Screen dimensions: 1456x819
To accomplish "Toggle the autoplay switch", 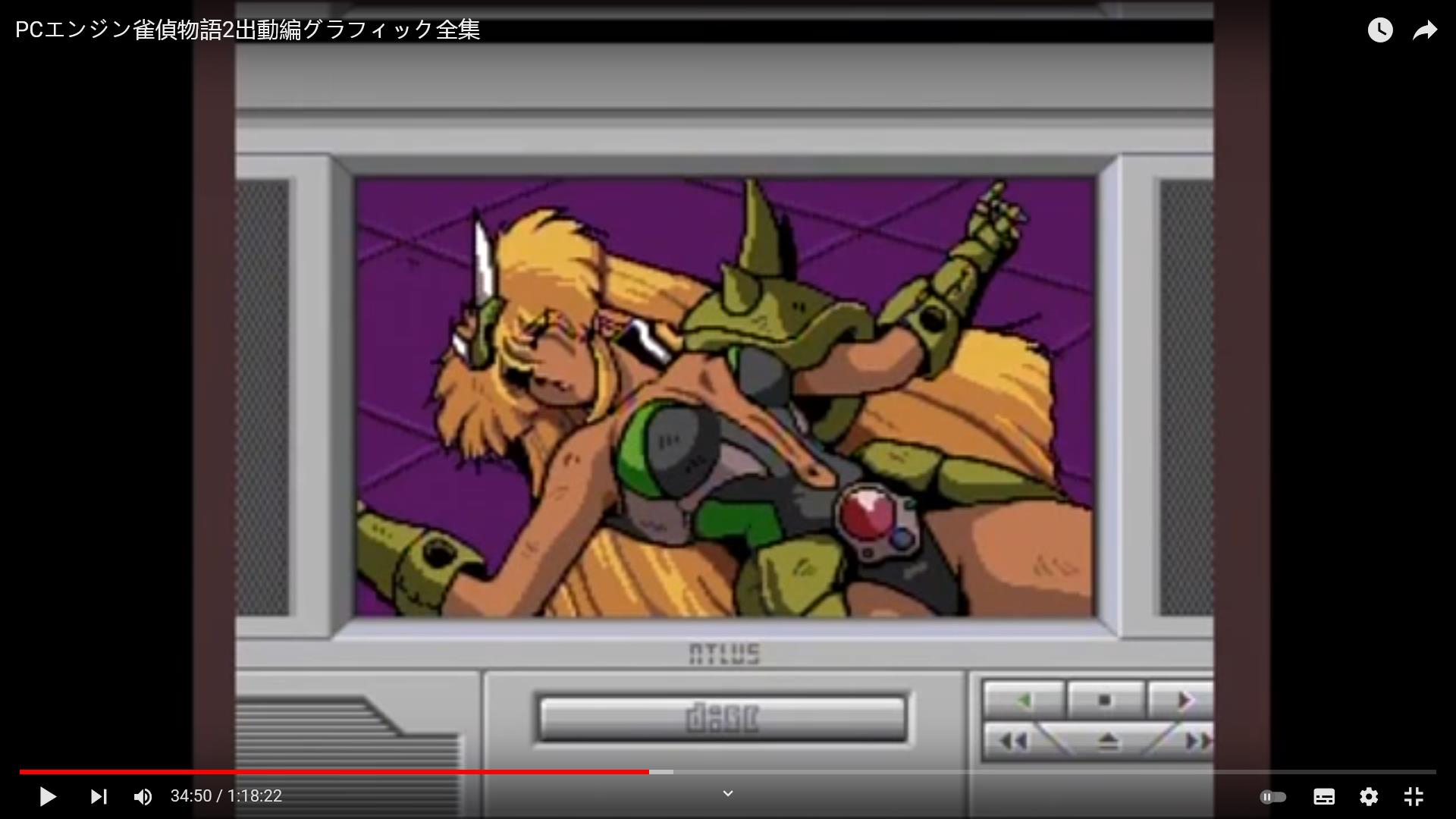I will pyautogui.click(x=1272, y=797).
